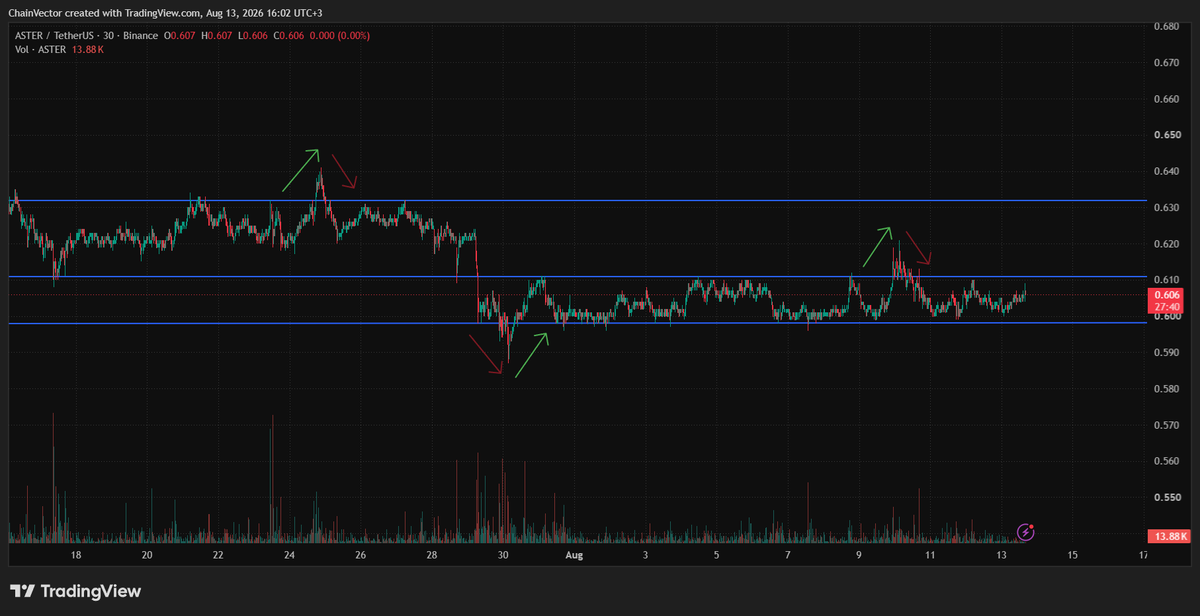Click the date label 11 on time axis

(x=930, y=554)
